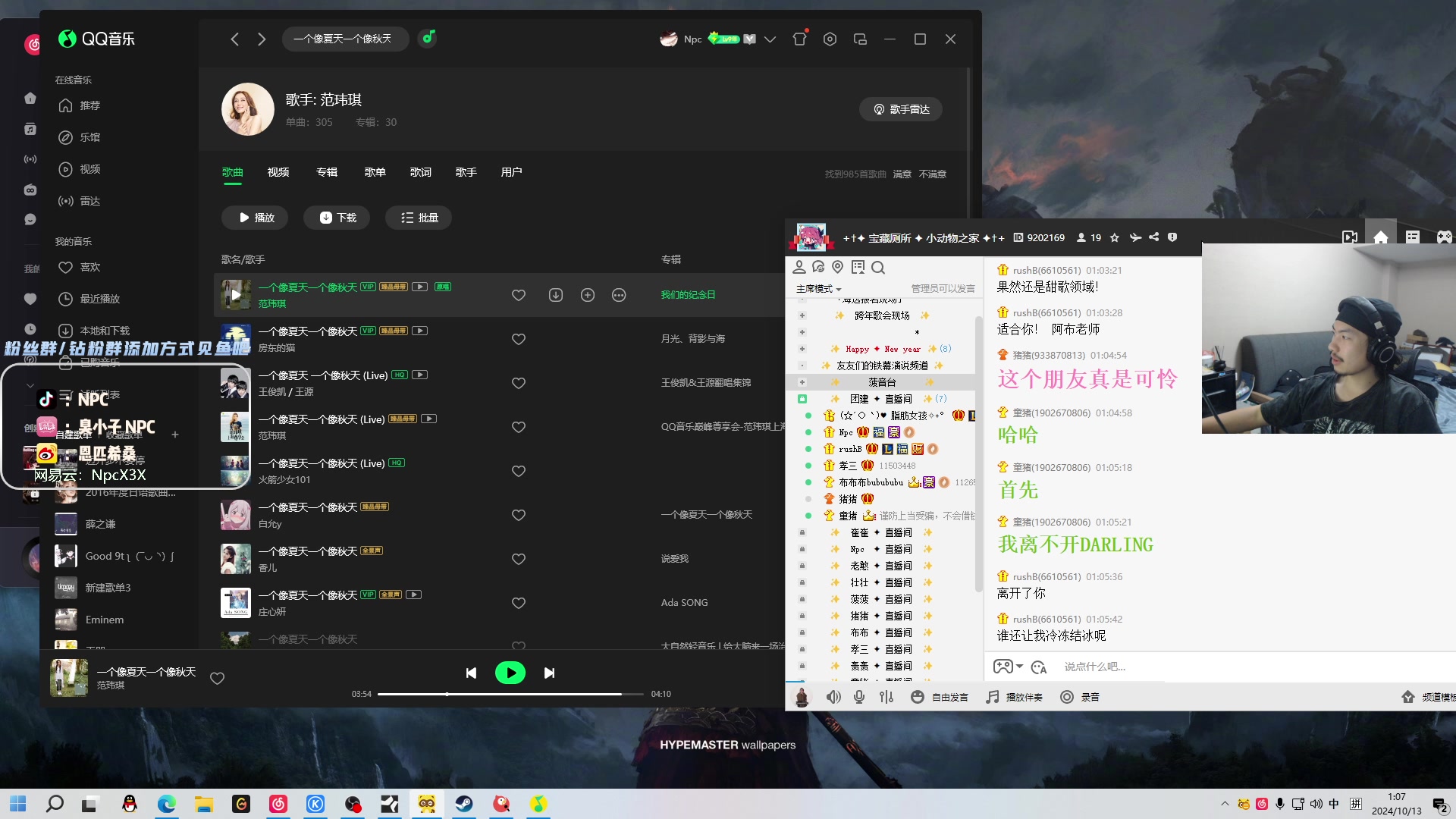Switch to 视频 search results tab

[x=278, y=172]
